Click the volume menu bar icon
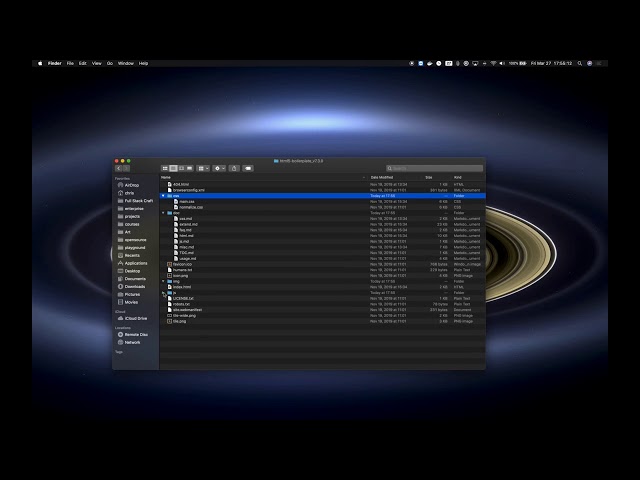Image resolution: width=640 pixels, height=480 pixels. pyautogui.click(x=502, y=63)
